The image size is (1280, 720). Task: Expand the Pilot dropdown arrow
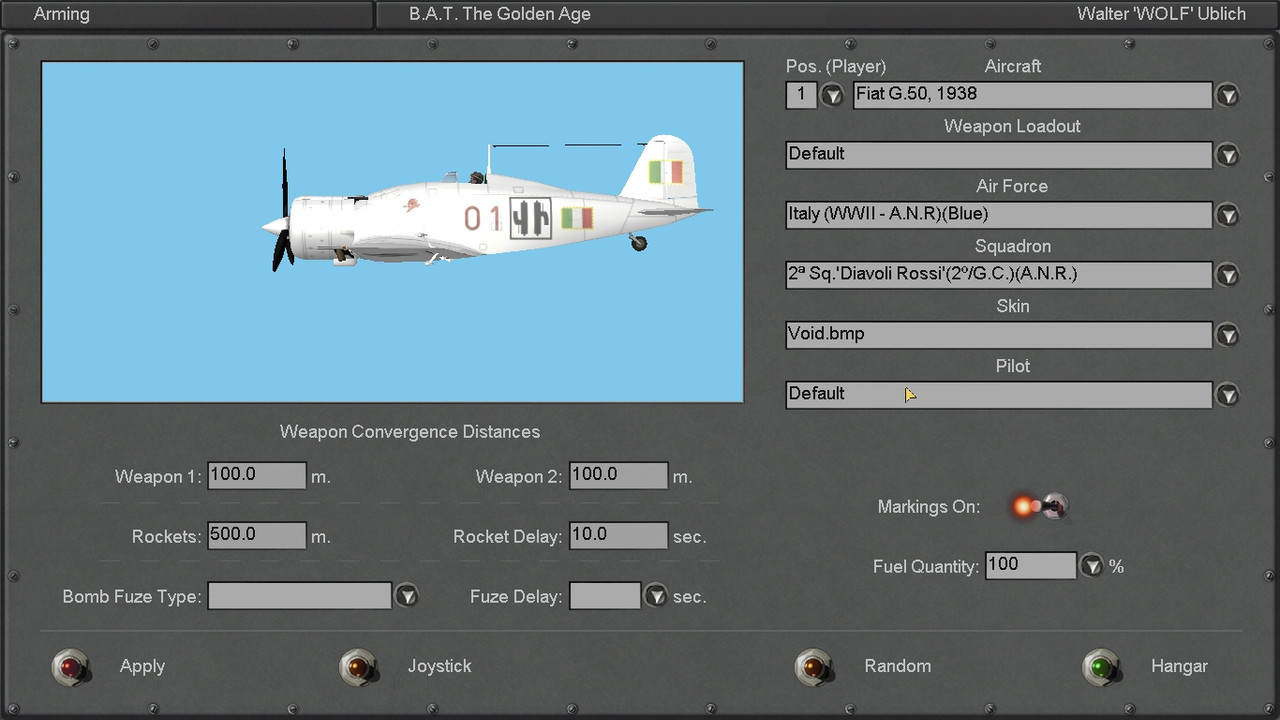click(x=1228, y=395)
